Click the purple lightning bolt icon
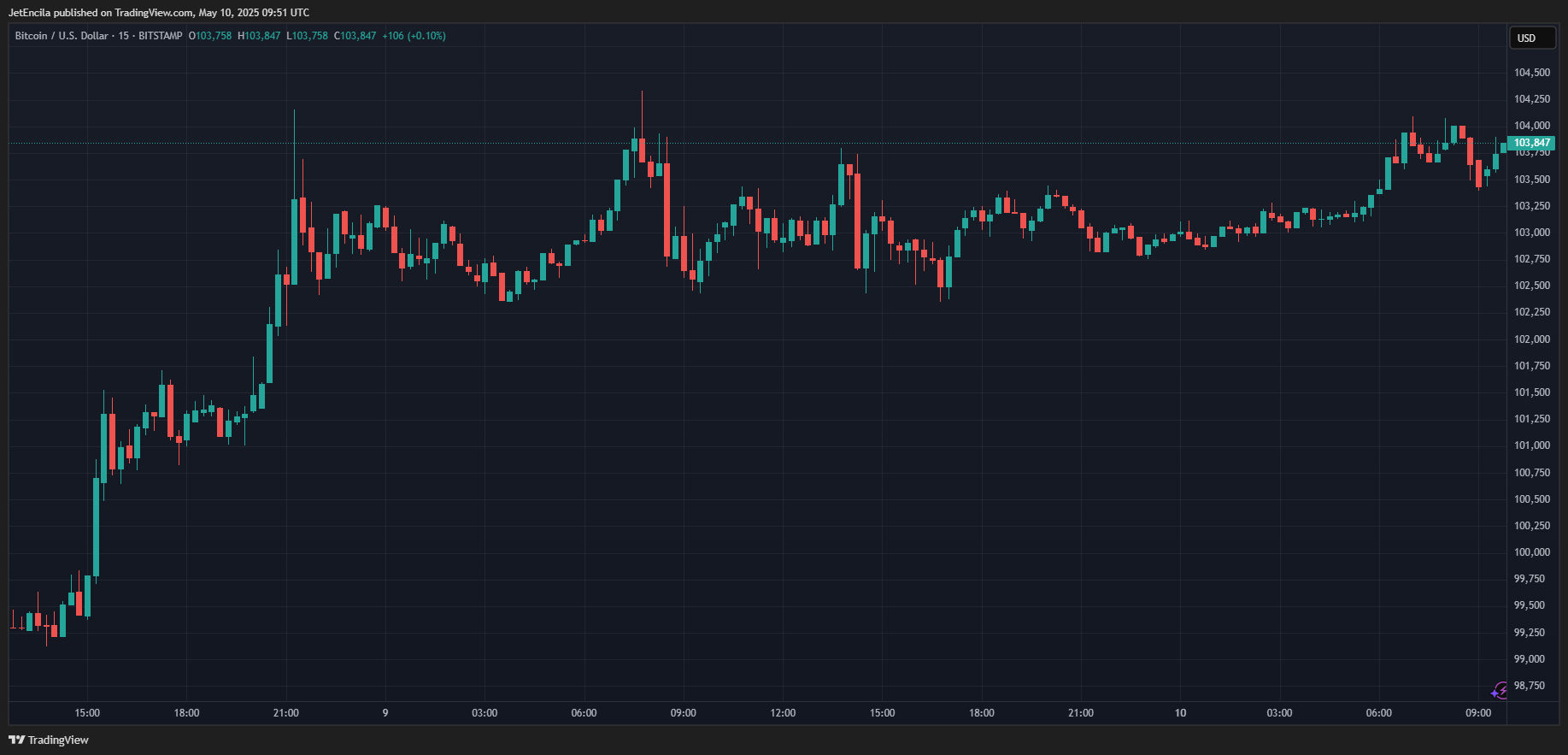This screenshot has width=1568, height=755. (x=1500, y=691)
